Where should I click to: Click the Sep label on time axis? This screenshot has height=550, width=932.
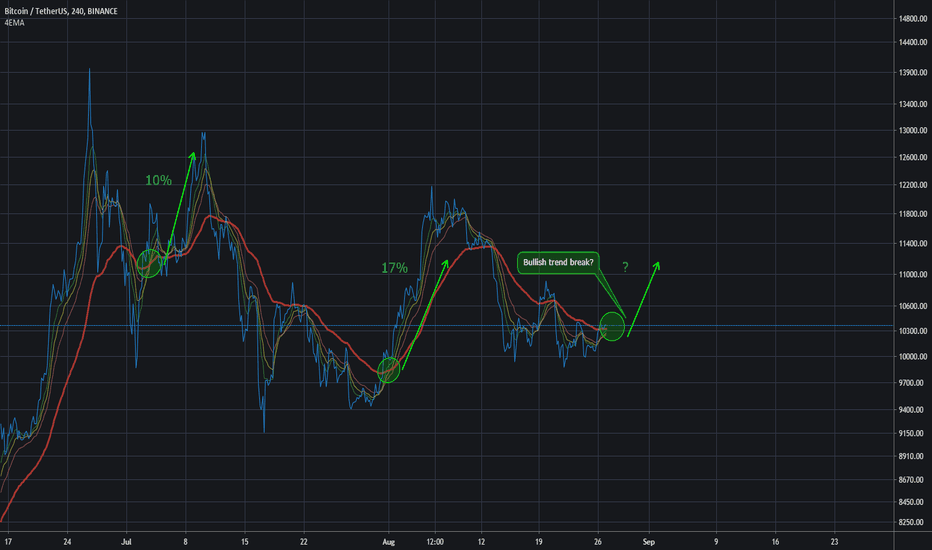pos(648,542)
